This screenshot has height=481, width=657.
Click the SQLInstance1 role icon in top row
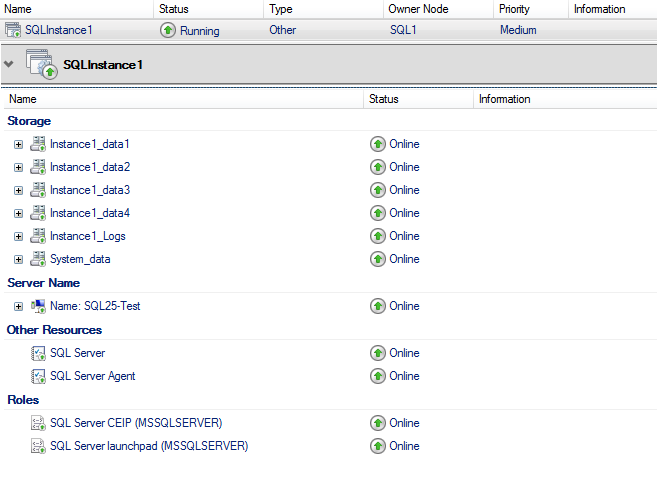[x=13, y=30]
